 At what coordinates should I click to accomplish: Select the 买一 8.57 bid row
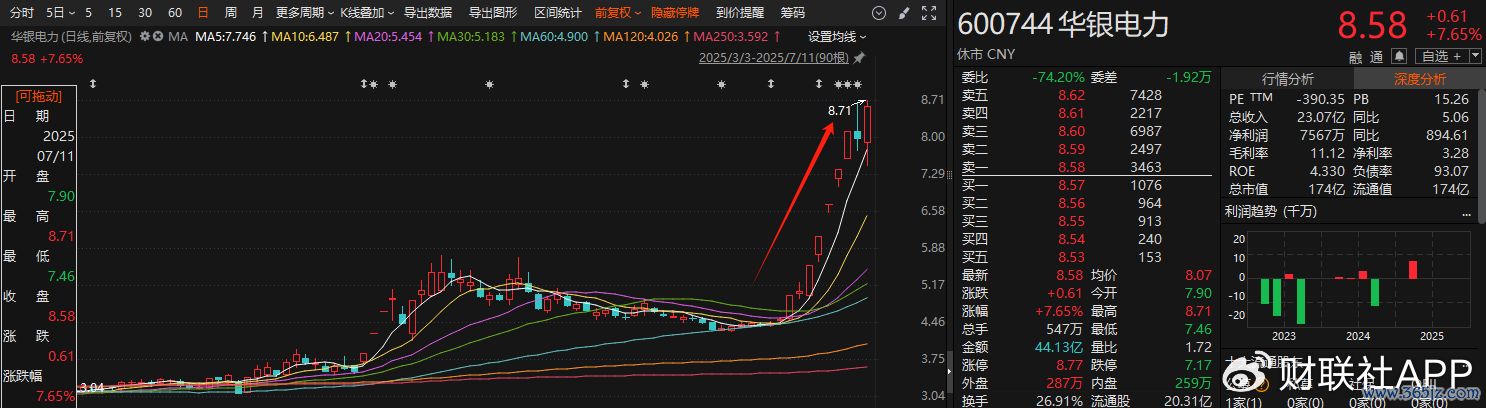point(1086,184)
